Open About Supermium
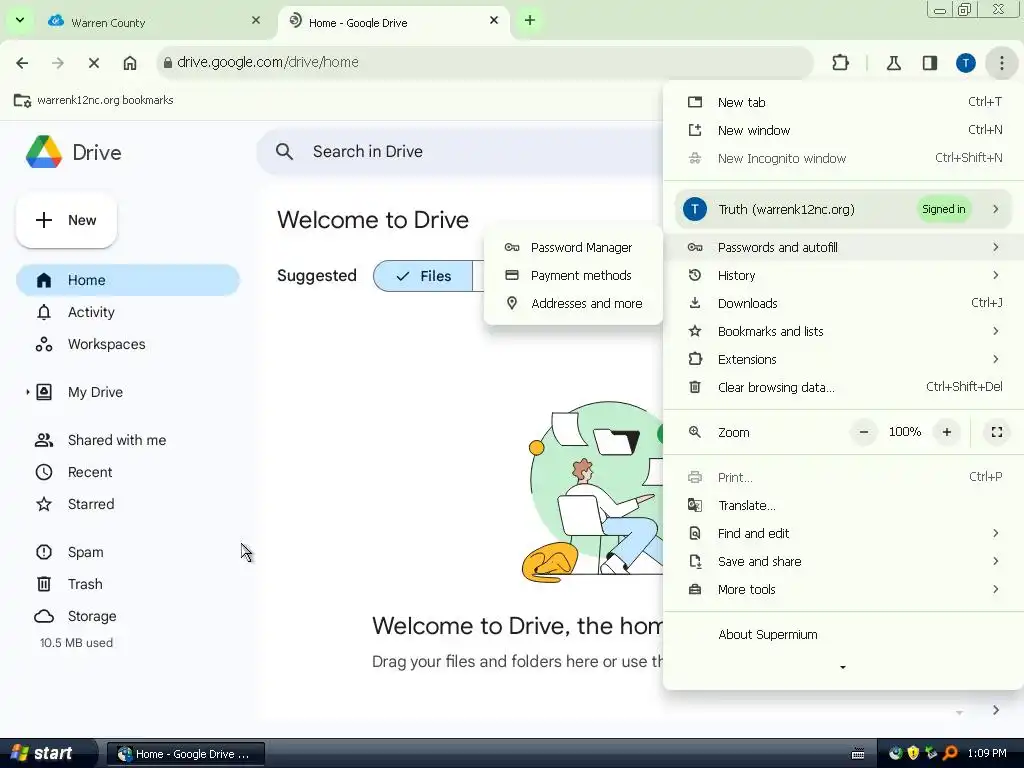The height and width of the screenshot is (768, 1024). click(844, 635)
